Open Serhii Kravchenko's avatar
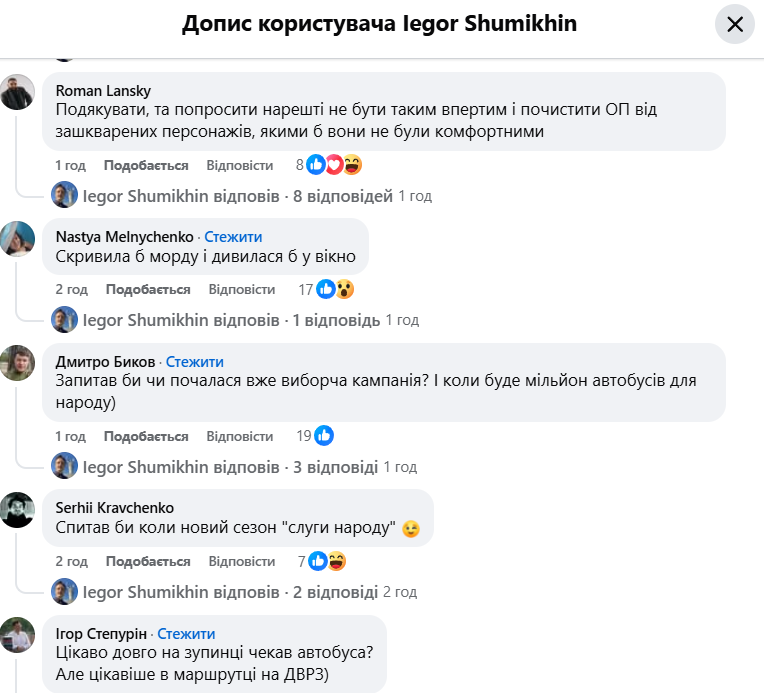This screenshot has width=764, height=693. pos(18,509)
